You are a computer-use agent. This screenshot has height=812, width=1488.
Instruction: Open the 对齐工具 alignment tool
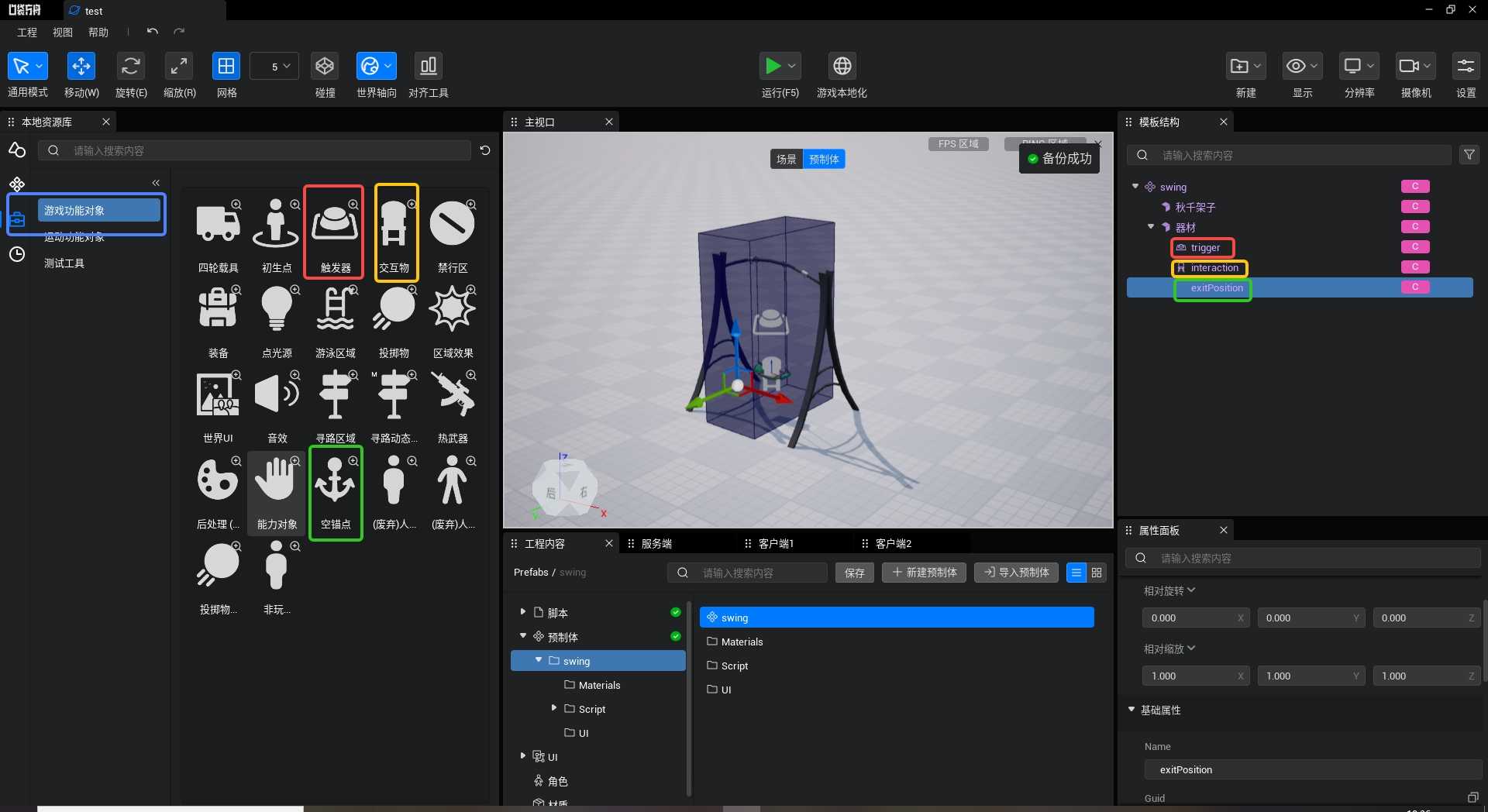(428, 67)
